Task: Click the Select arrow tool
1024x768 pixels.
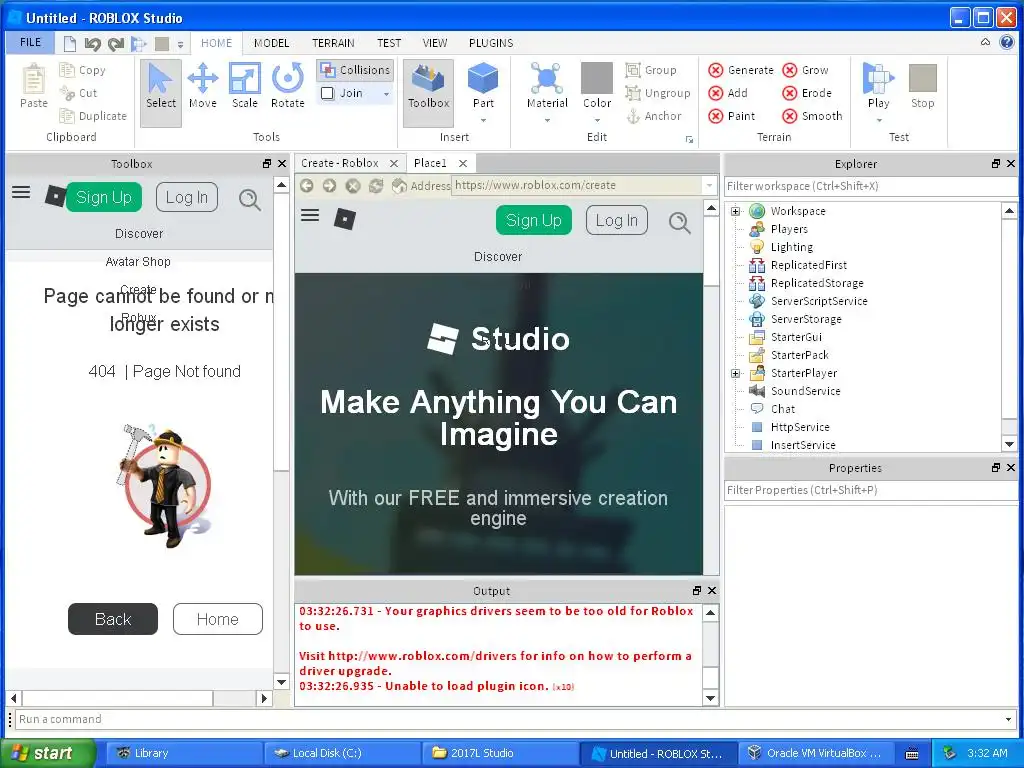Action: tap(161, 91)
